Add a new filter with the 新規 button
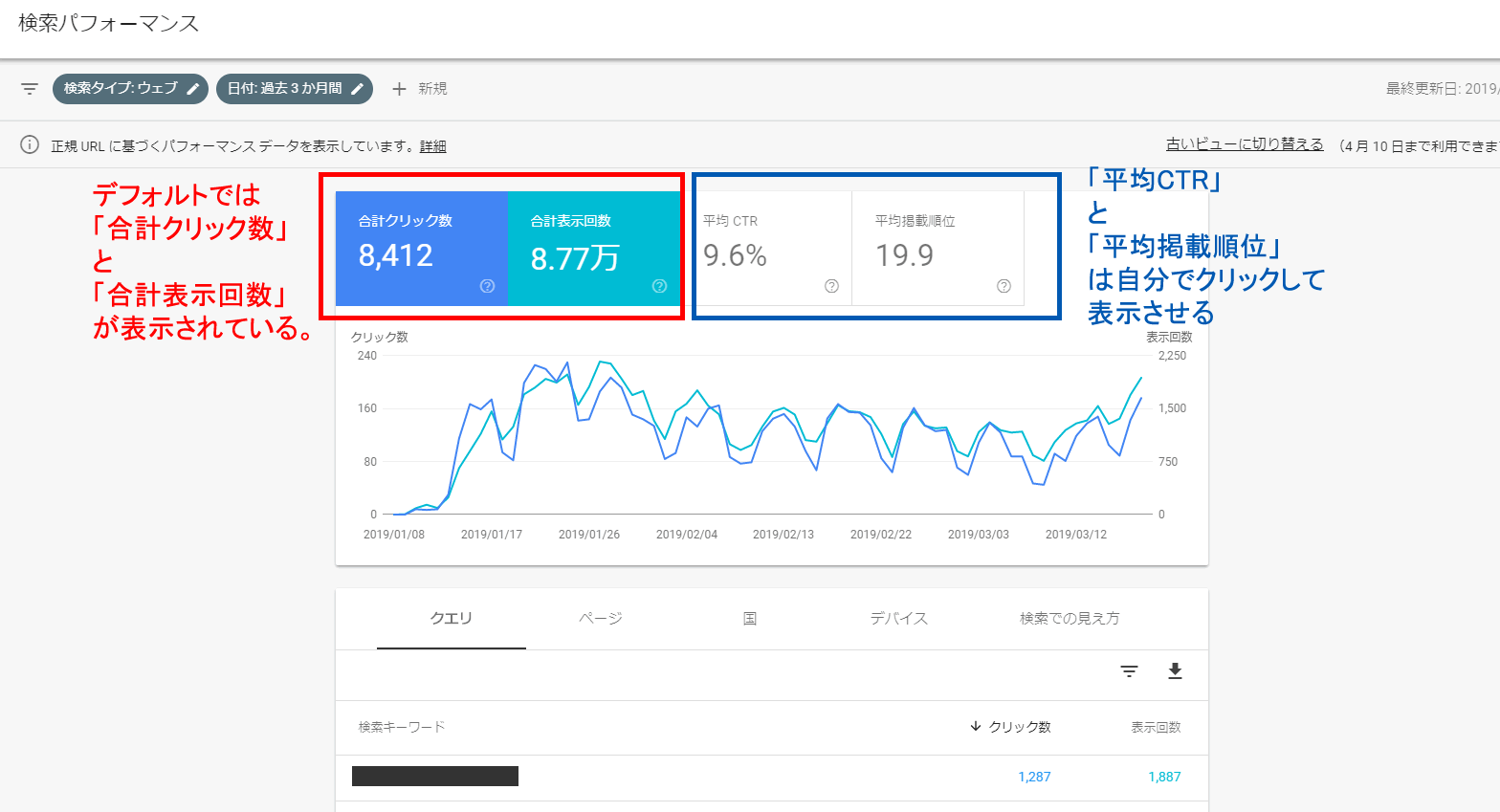This screenshot has height=812, width=1500. [x=419, y=89]
